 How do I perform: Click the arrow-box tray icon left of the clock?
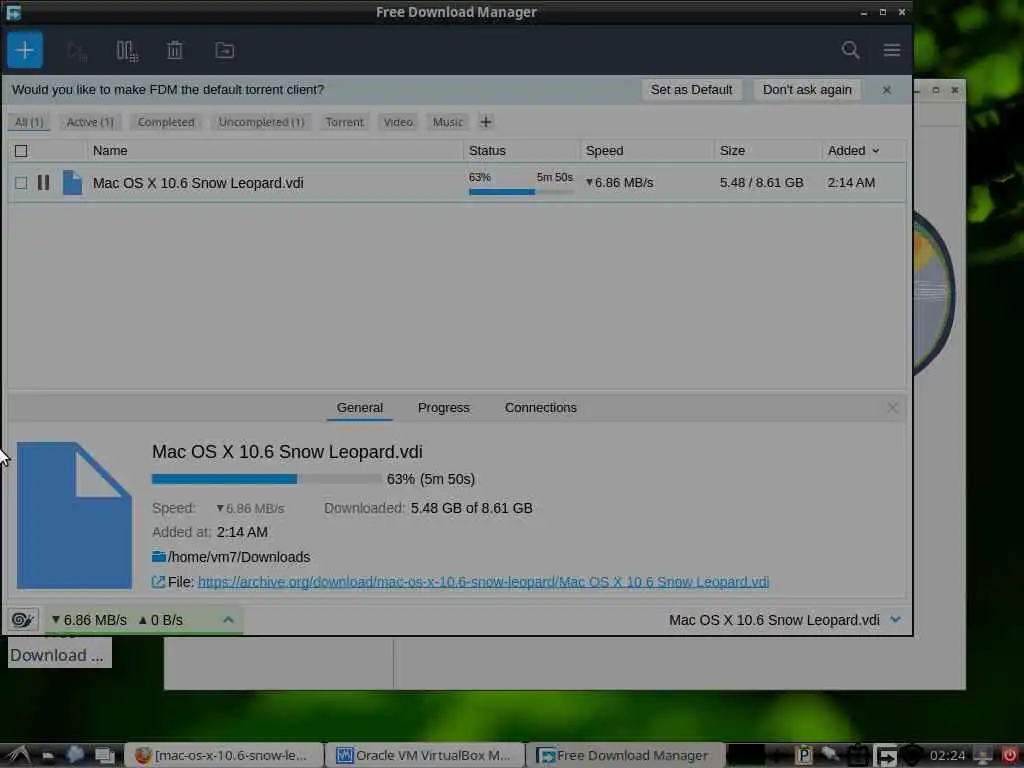pyautogui.click(x=886, y=756)
